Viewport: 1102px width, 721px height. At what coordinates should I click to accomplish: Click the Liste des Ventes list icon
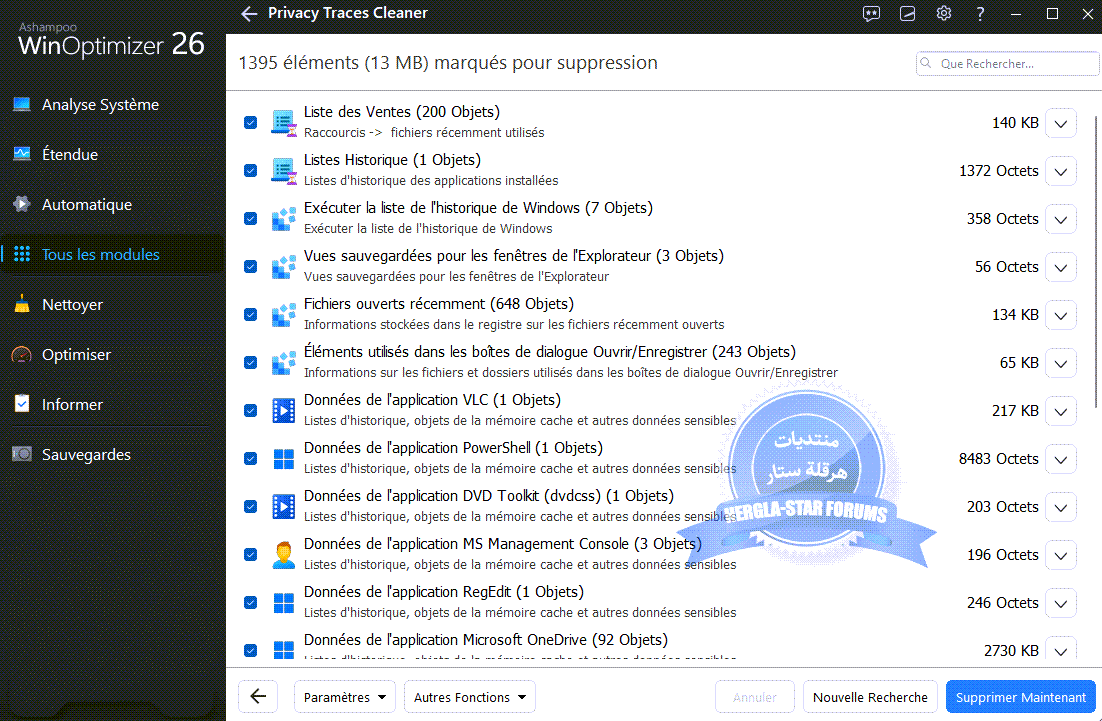(x=283, y=122)
